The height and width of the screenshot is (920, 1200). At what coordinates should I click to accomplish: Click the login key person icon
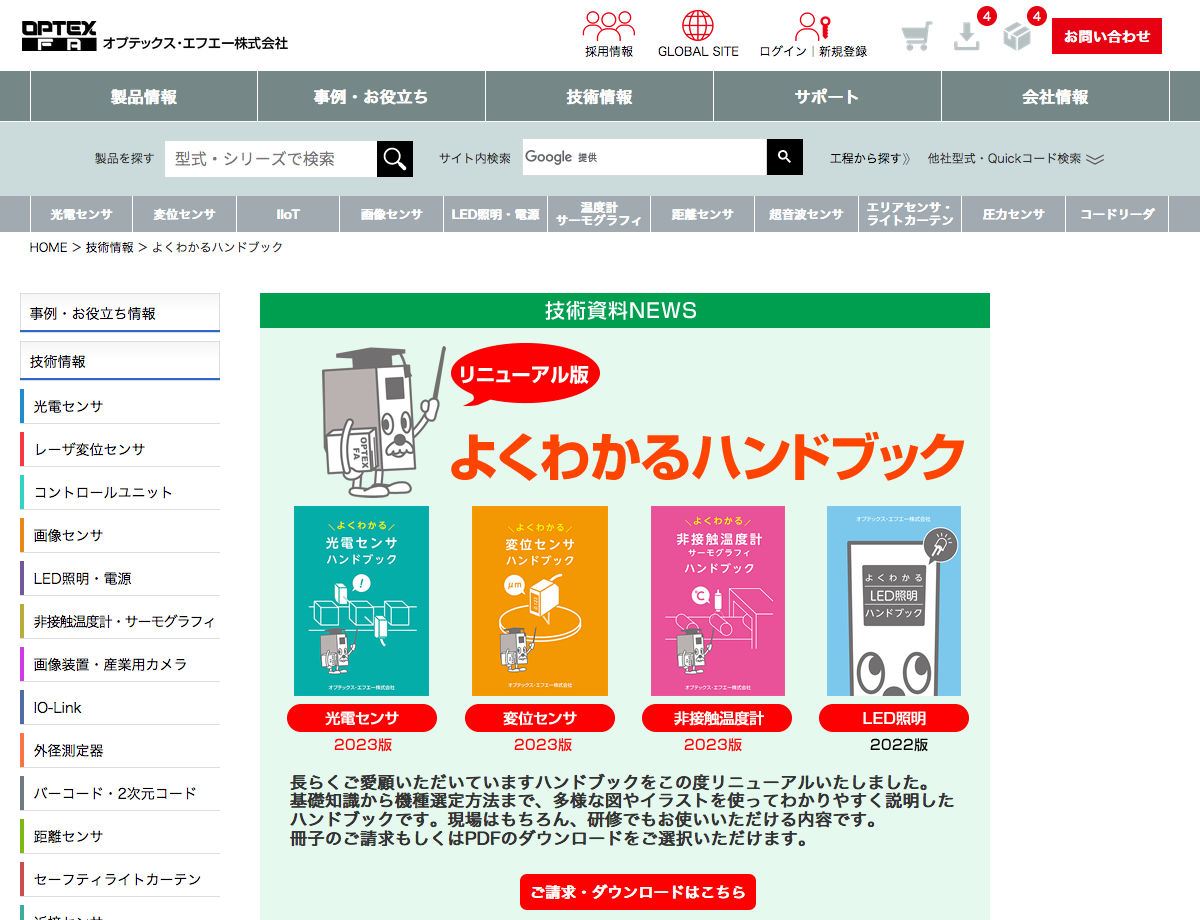tap(812, 26)
